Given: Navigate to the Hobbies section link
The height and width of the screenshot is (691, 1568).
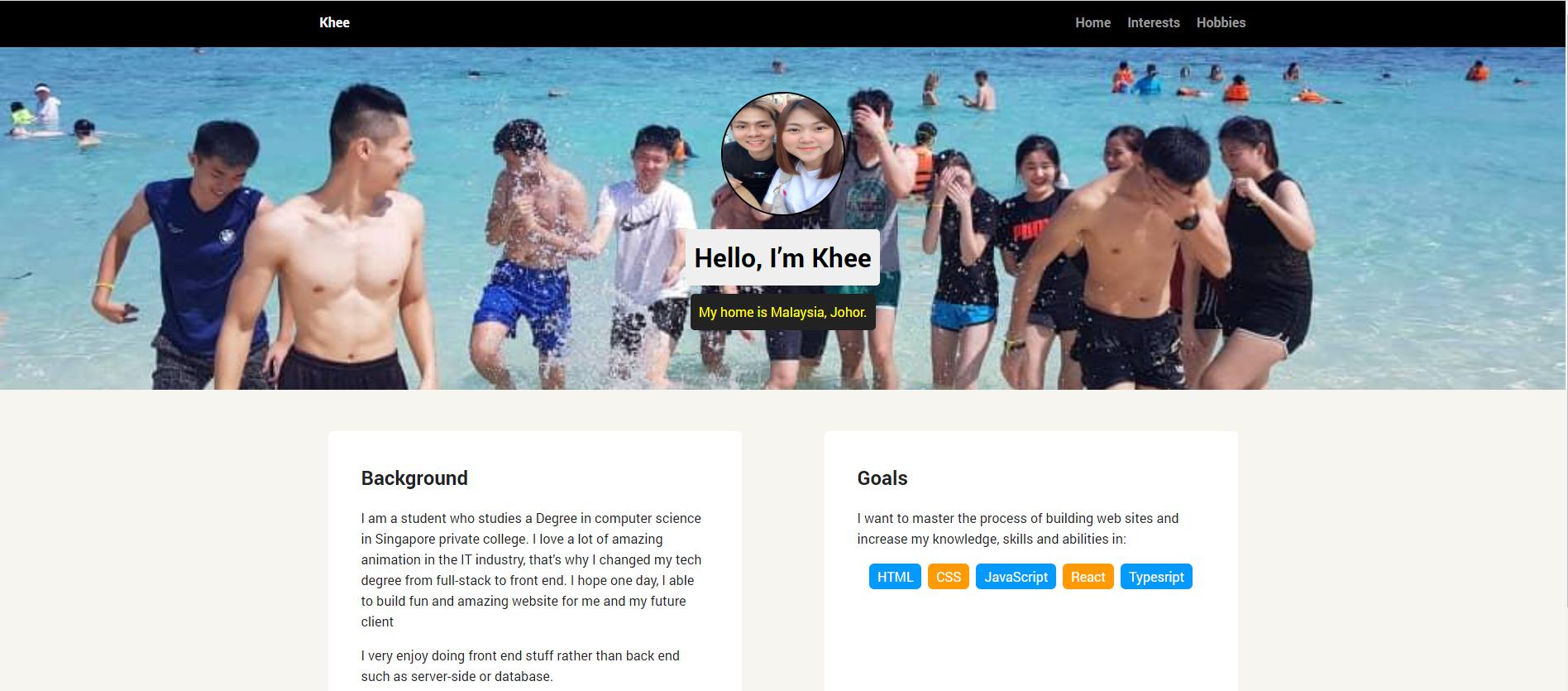Looking at the screenshot, I should (1221, 22).
